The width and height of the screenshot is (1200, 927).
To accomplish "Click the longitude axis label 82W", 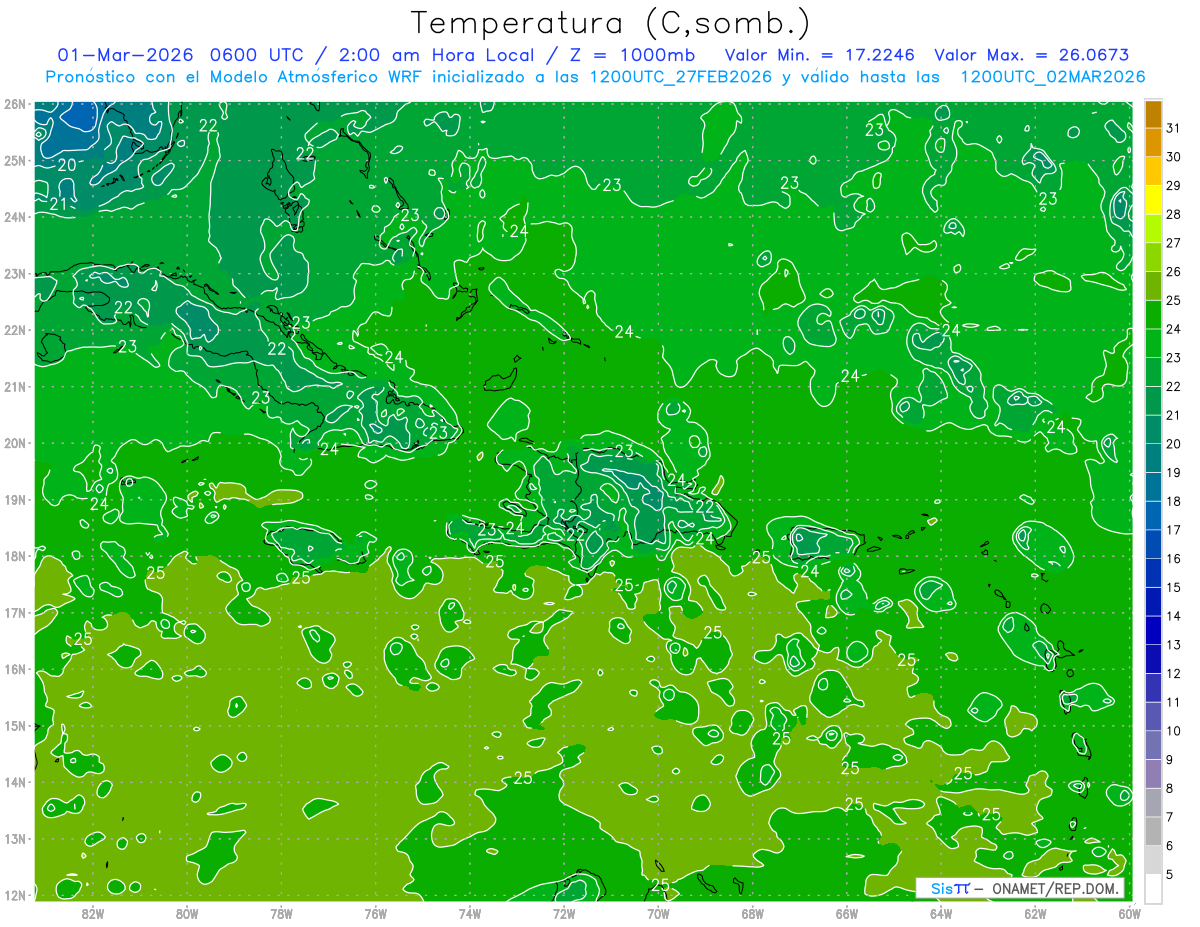I will point(93,913).
